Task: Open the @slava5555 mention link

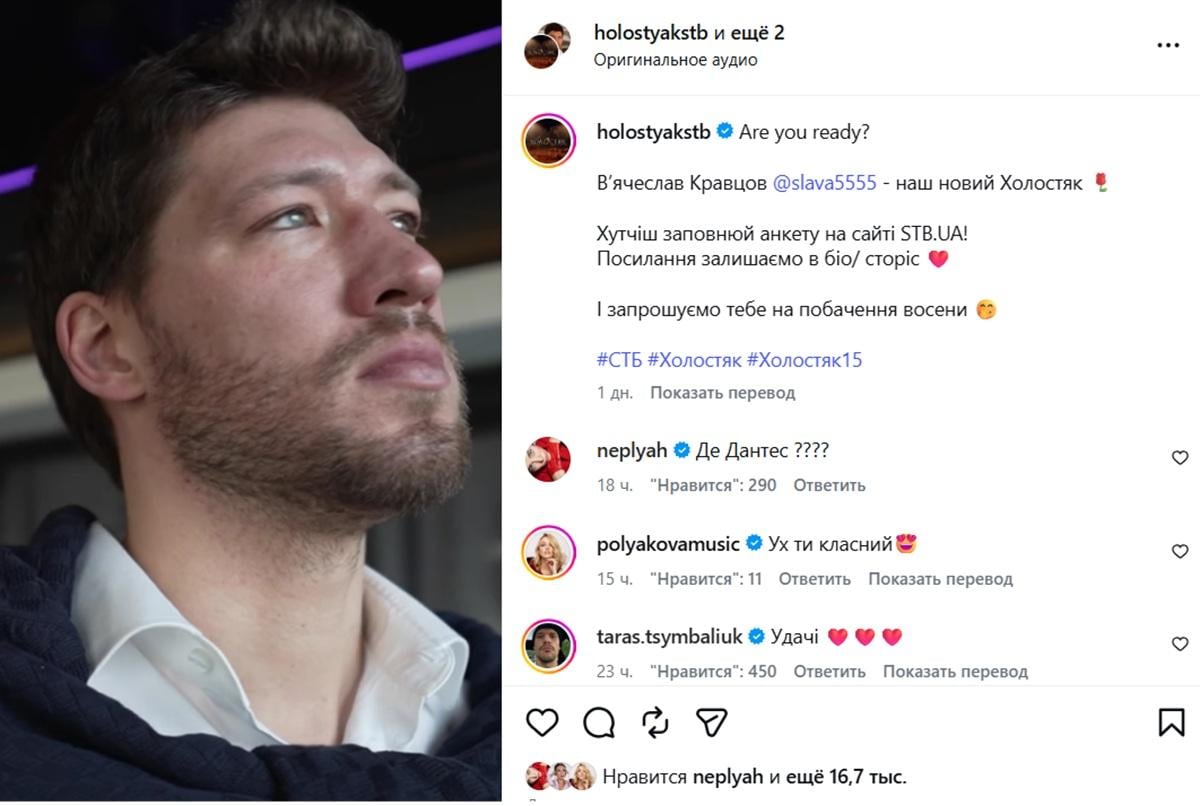Action: pyautogui.click(x=825, y=183)
